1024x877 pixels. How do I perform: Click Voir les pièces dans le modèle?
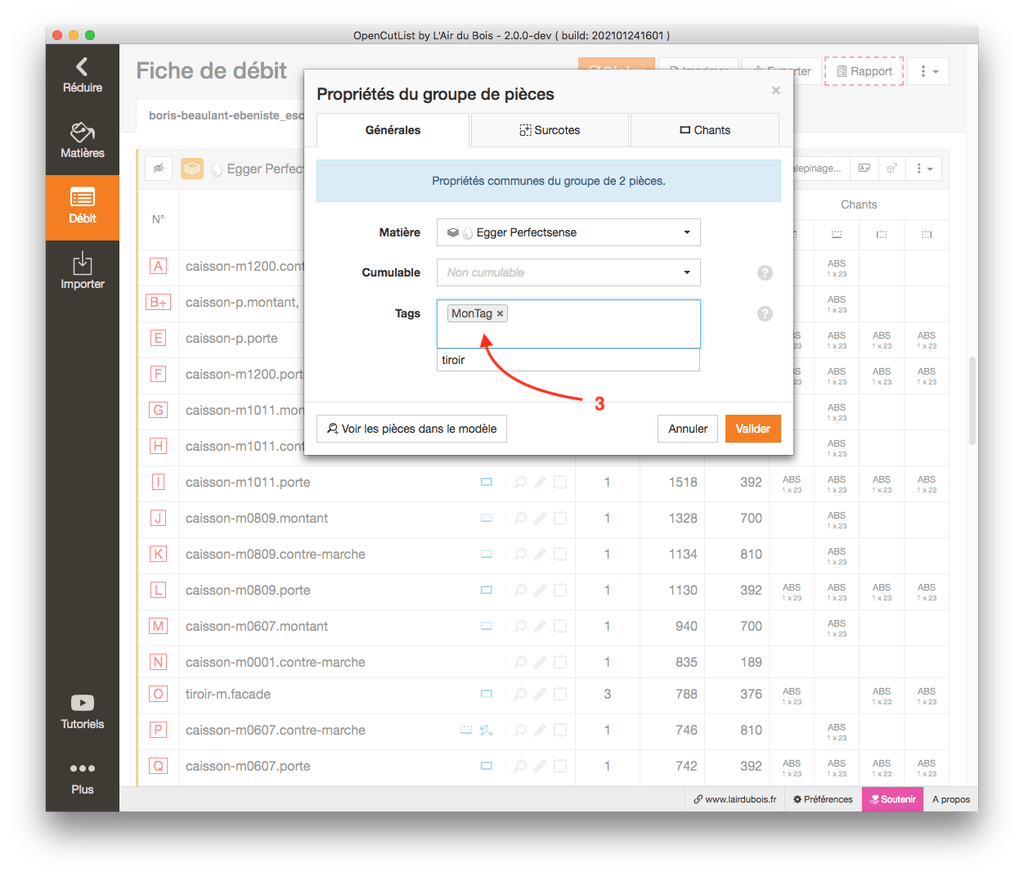[412, 428]
